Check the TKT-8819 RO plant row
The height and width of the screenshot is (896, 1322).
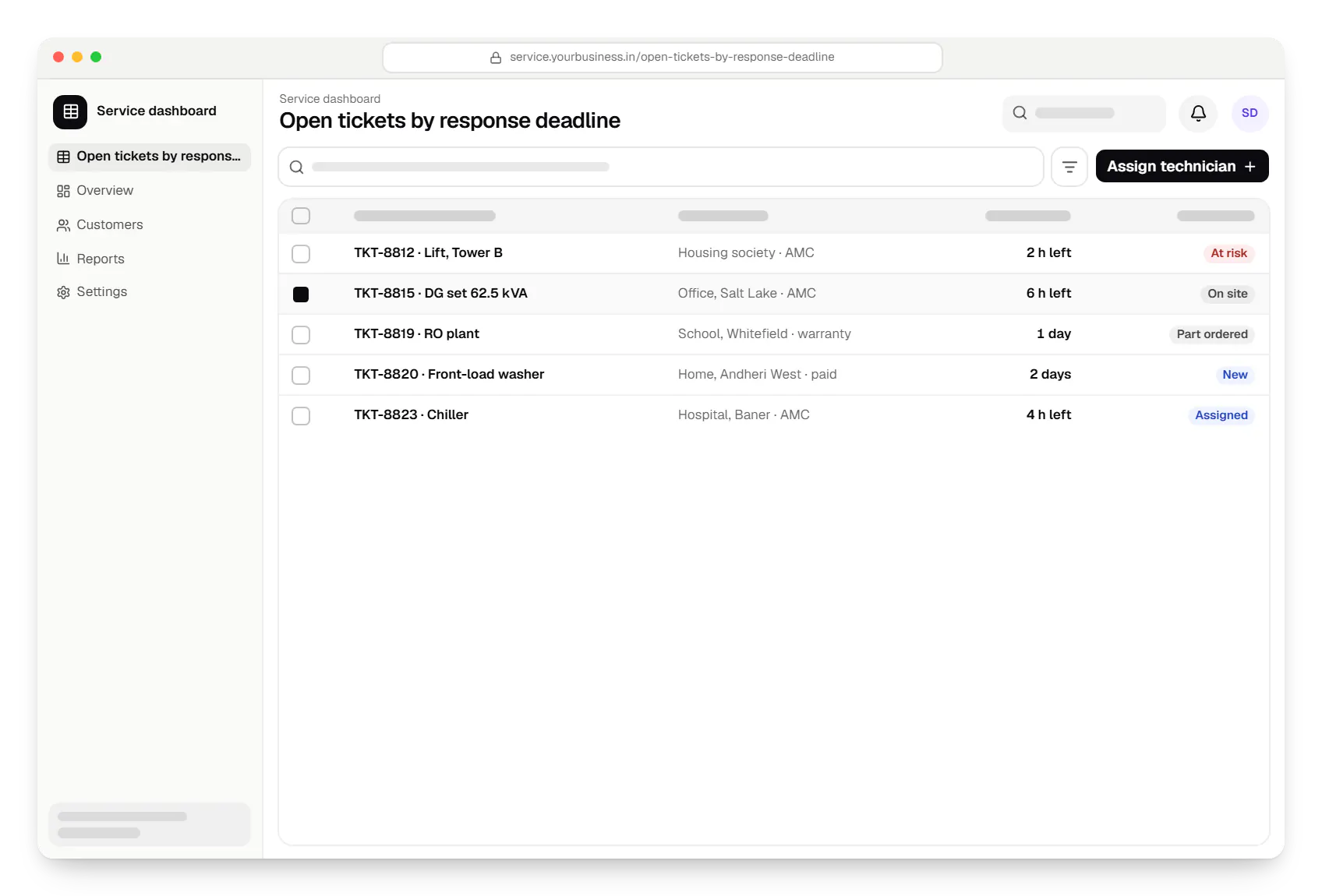tap(301, 335)
